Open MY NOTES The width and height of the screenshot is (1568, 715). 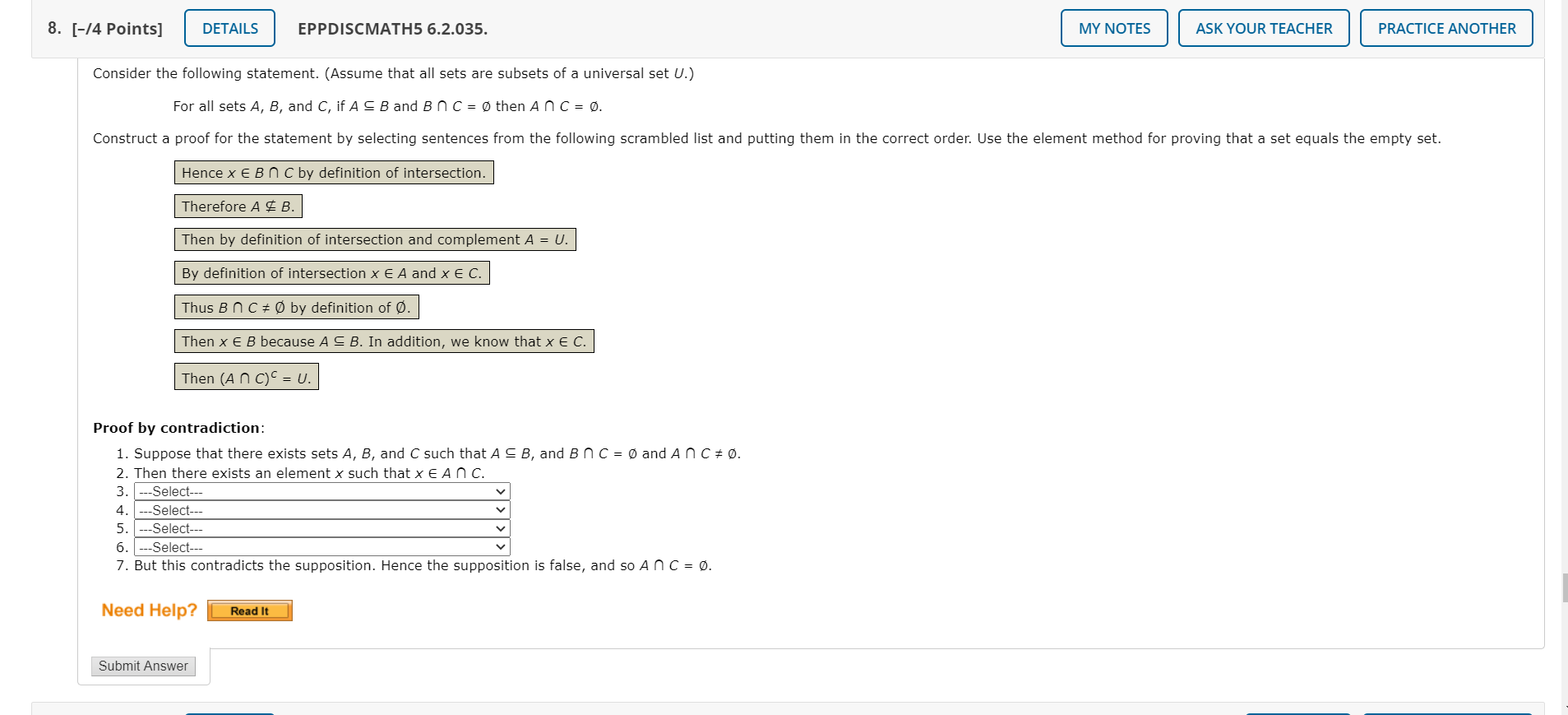pos(1113,27)
